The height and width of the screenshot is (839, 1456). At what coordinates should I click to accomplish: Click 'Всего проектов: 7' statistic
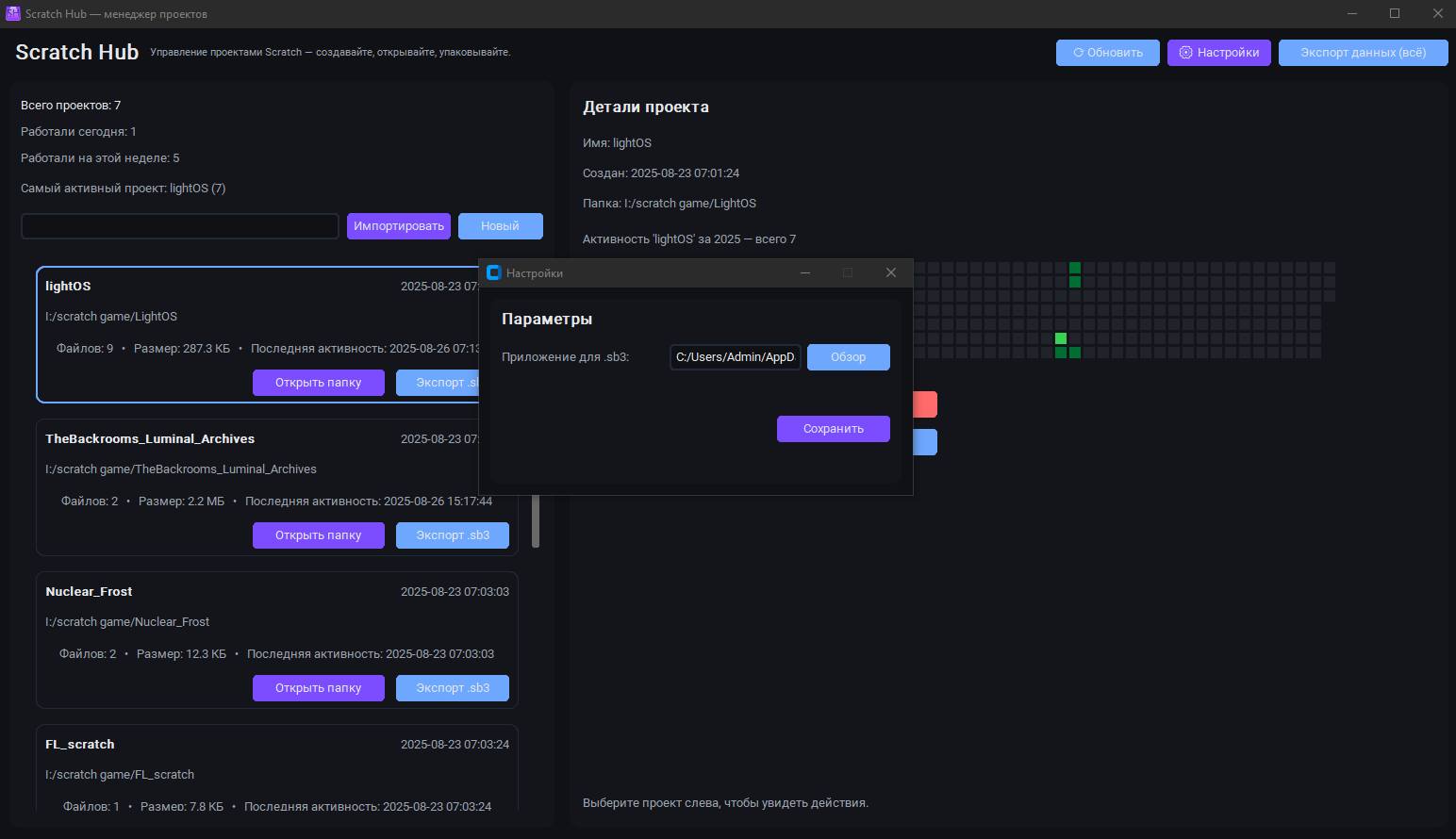click(71, 106)
